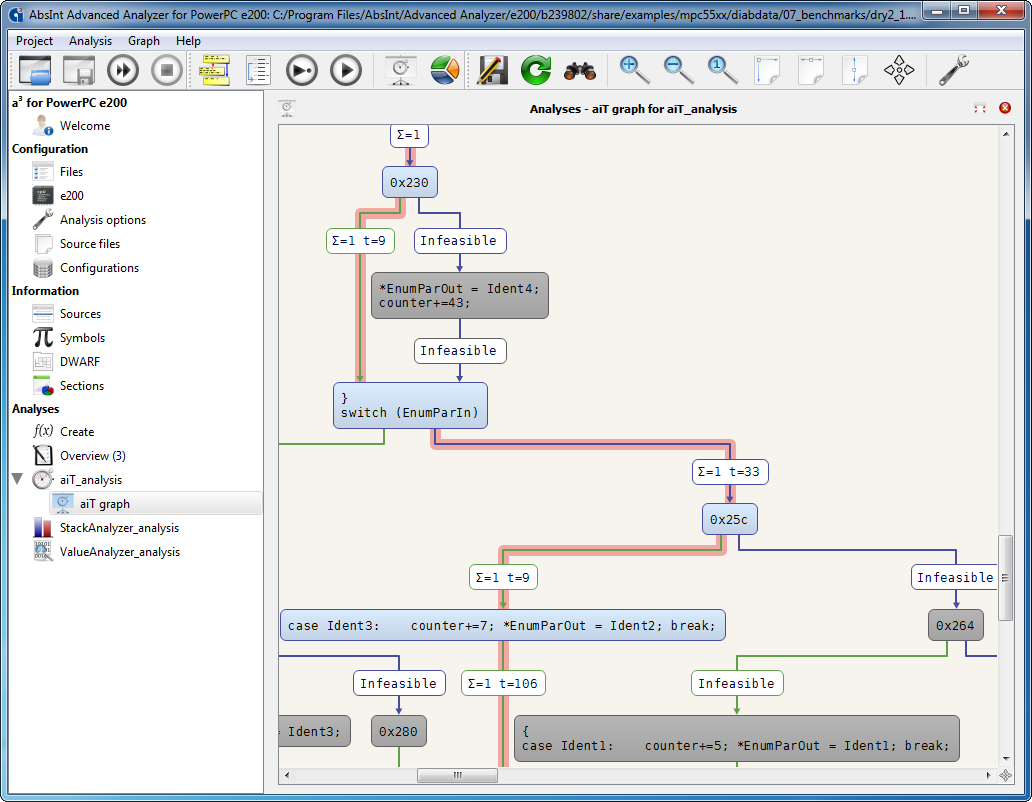Open Source files page
The height and width of the screenshot is (802, 1032).
(90, 243)
